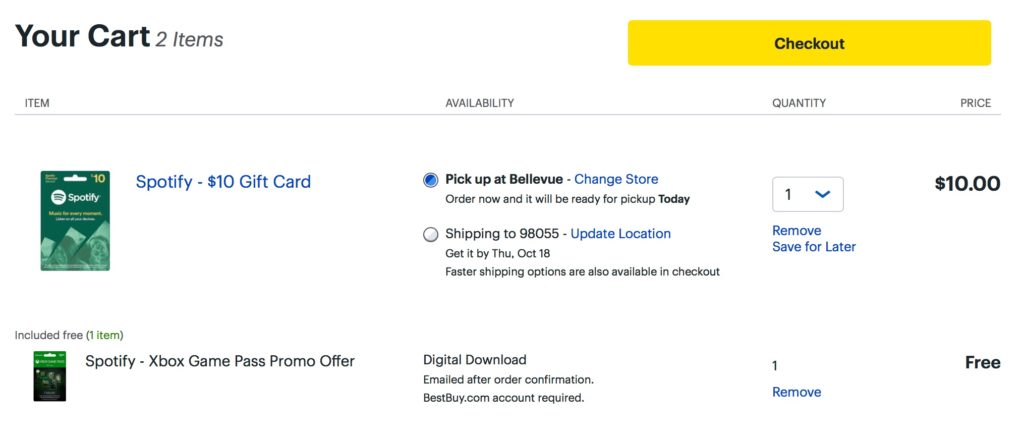The height and width of the screenshot is (437, 1024).
Task: Click 'Faster shipping options are also available' text
Action: click(583, 272)
